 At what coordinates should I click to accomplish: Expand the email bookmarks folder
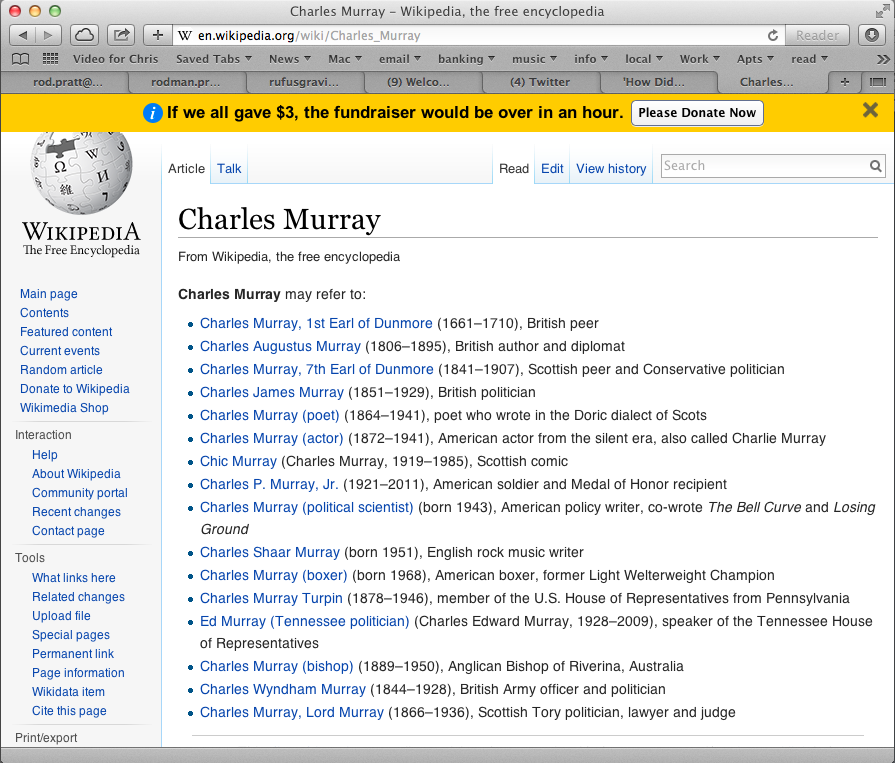(x=400, y=59)
